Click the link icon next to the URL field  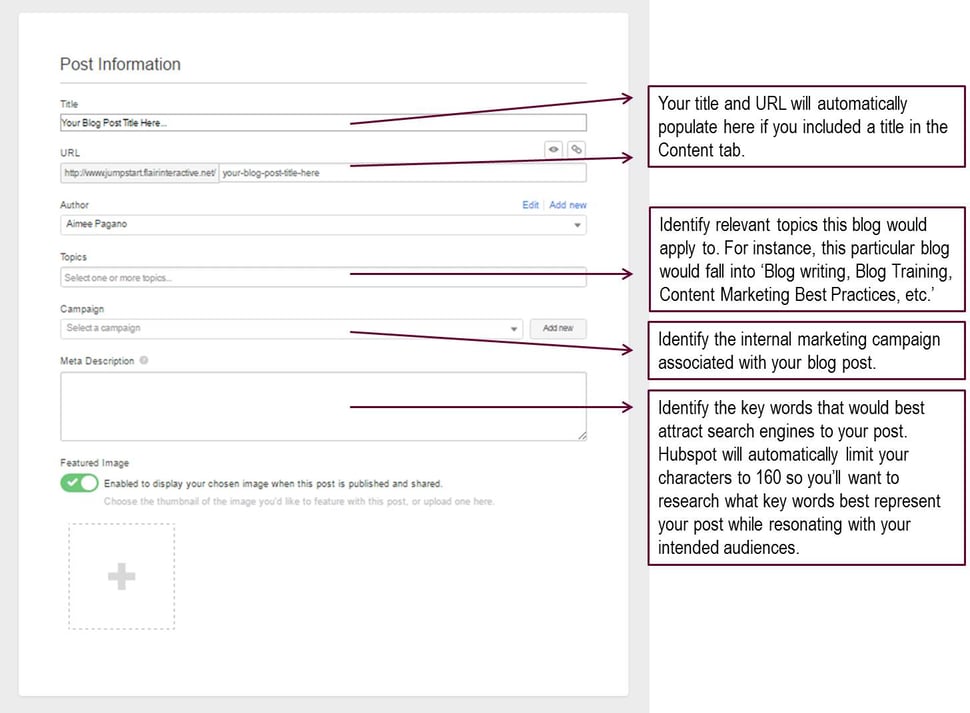[577, 149]
